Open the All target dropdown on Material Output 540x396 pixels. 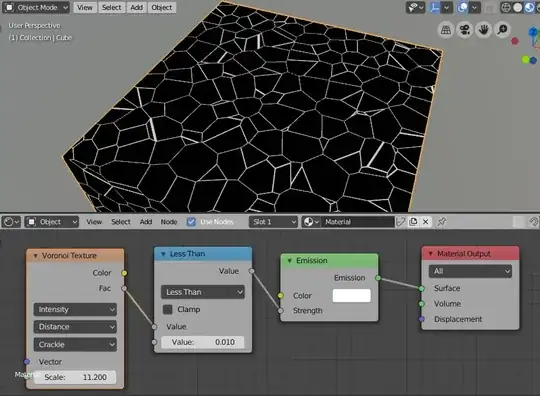(x=470, y=271)
